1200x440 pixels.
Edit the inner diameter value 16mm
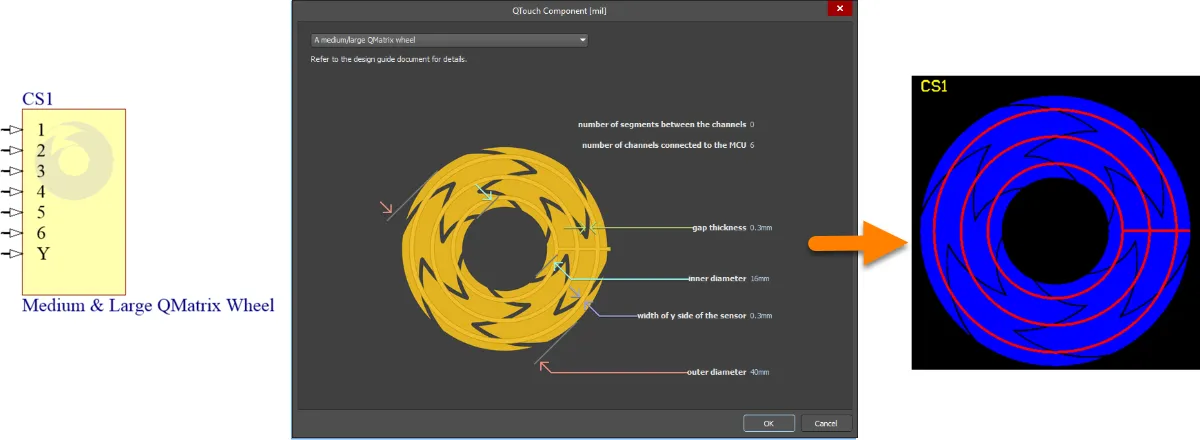[760, 278]
